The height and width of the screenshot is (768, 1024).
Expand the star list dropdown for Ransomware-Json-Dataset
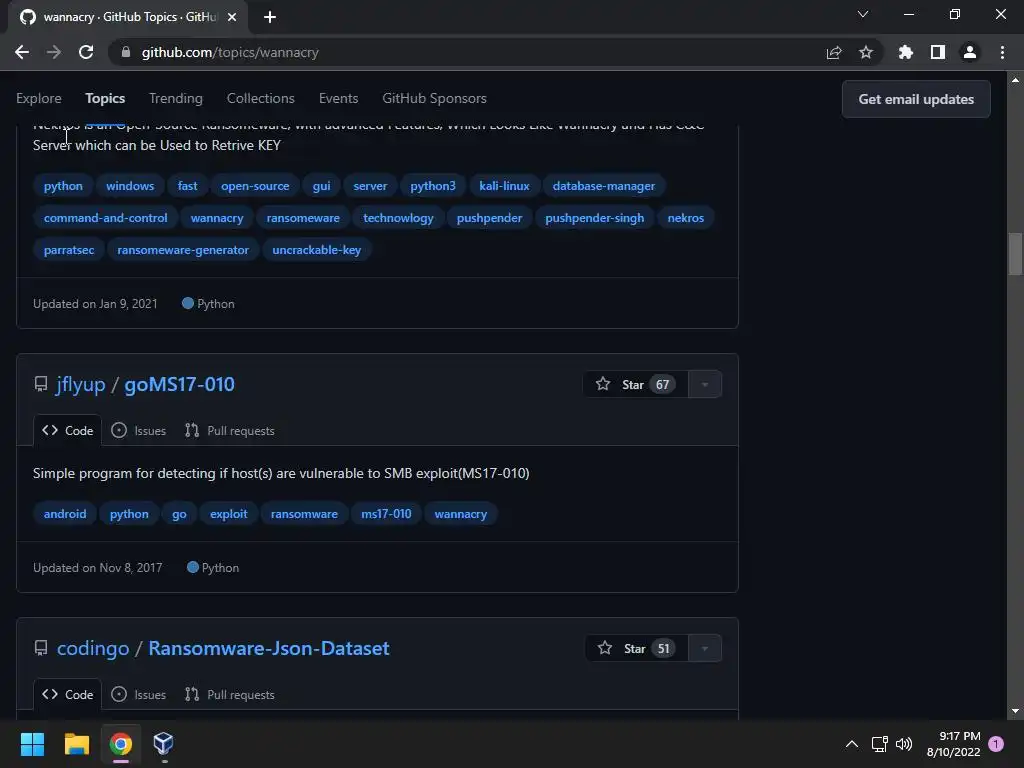click(705, 648)
